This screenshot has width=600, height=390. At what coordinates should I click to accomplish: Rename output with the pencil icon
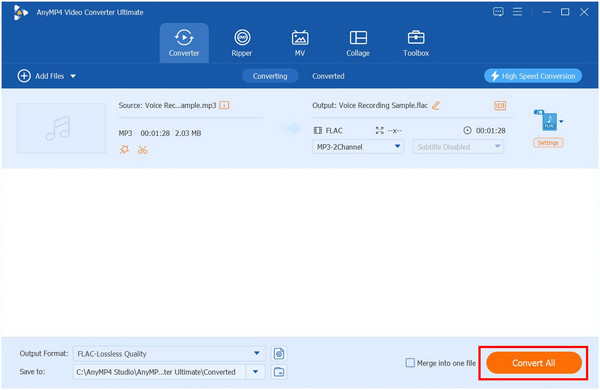click(x=436, y=105)
